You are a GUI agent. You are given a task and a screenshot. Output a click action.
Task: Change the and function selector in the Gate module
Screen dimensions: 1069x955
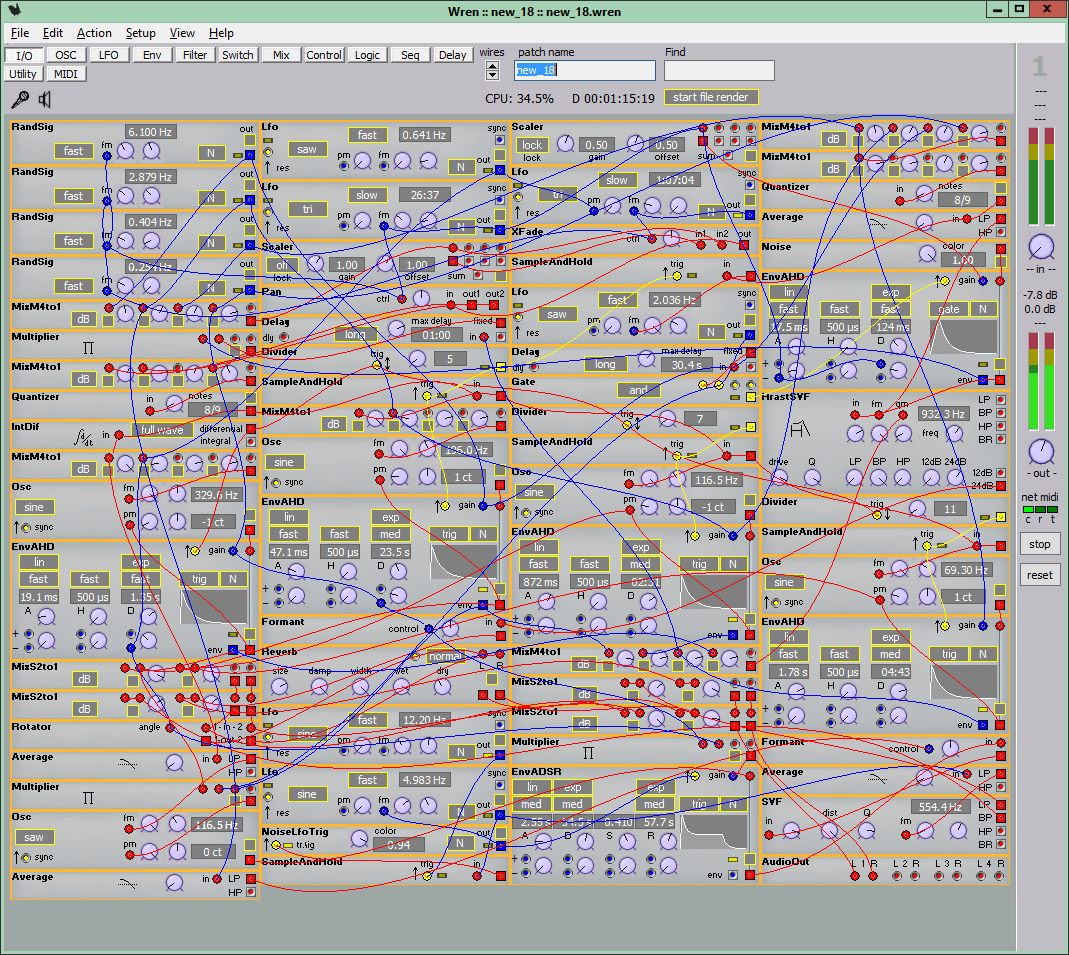(x=638, y=390)
